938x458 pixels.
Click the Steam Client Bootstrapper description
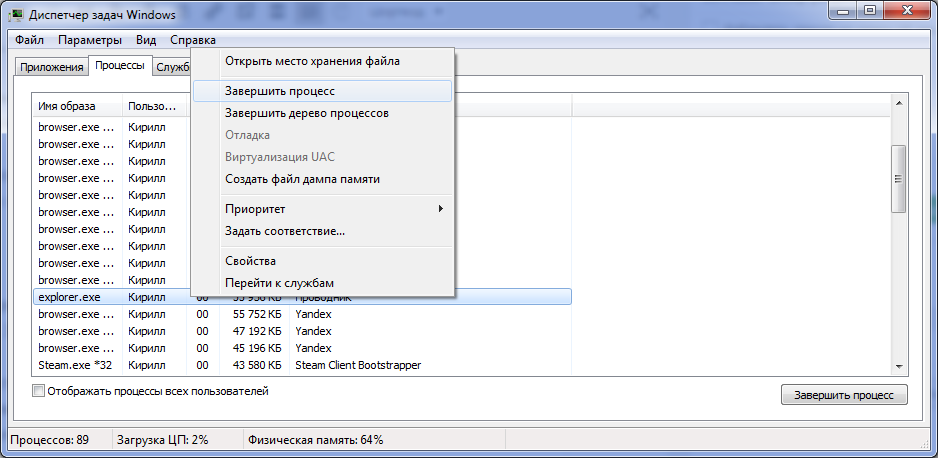(x=358, y=365)
